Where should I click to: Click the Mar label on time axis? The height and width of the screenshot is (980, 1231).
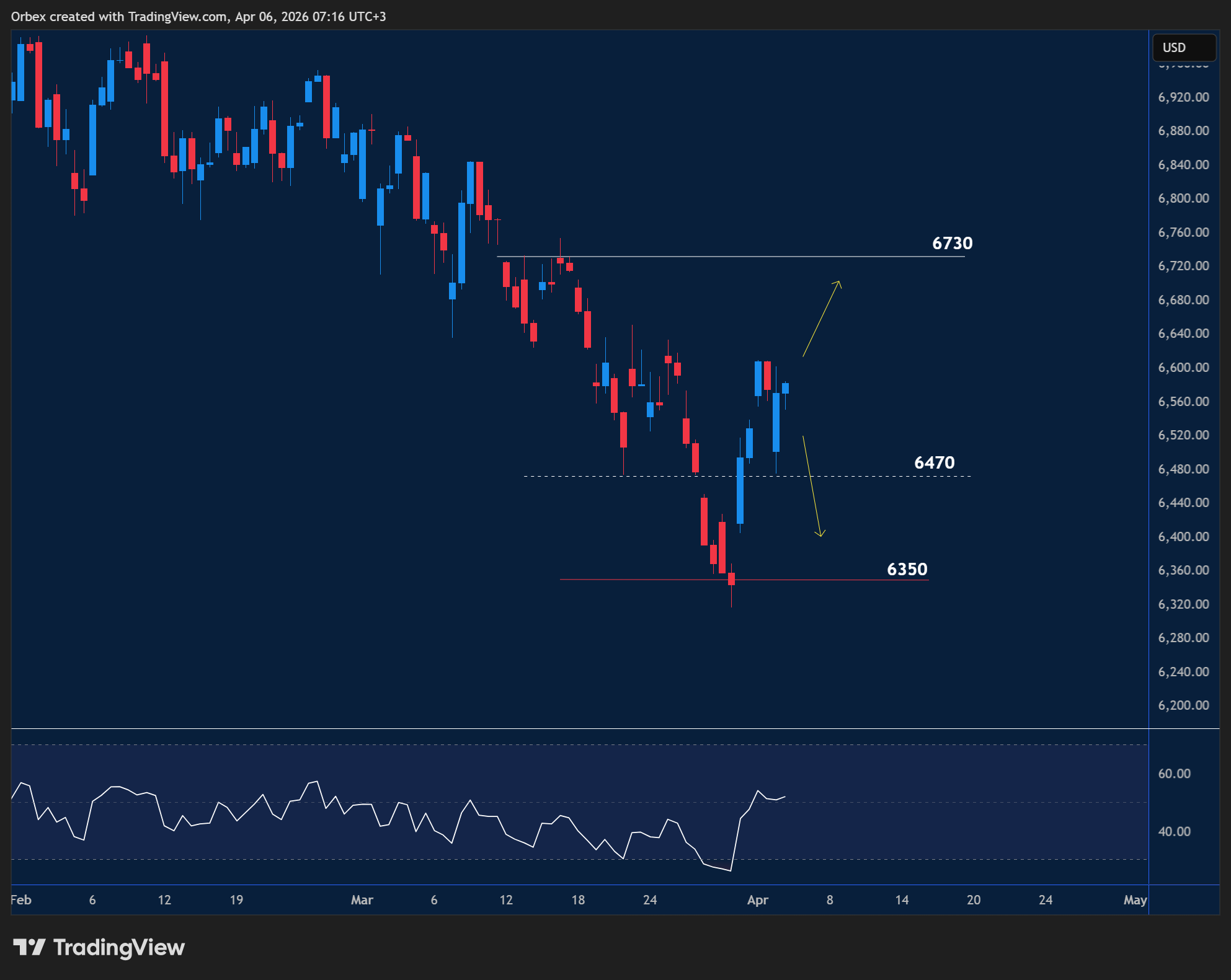click(x=363, y=901)
